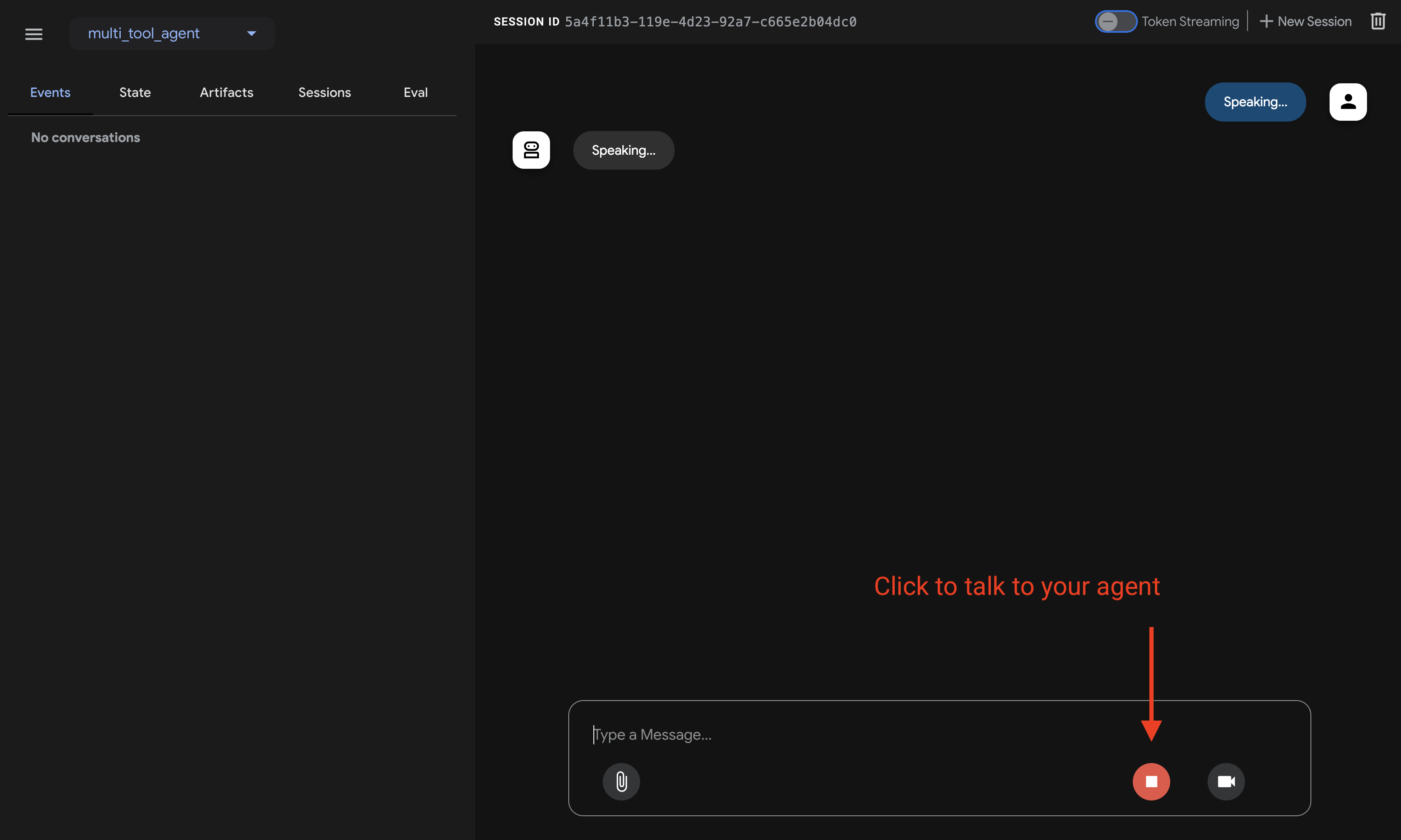Select the session ID text

[711, 22]
